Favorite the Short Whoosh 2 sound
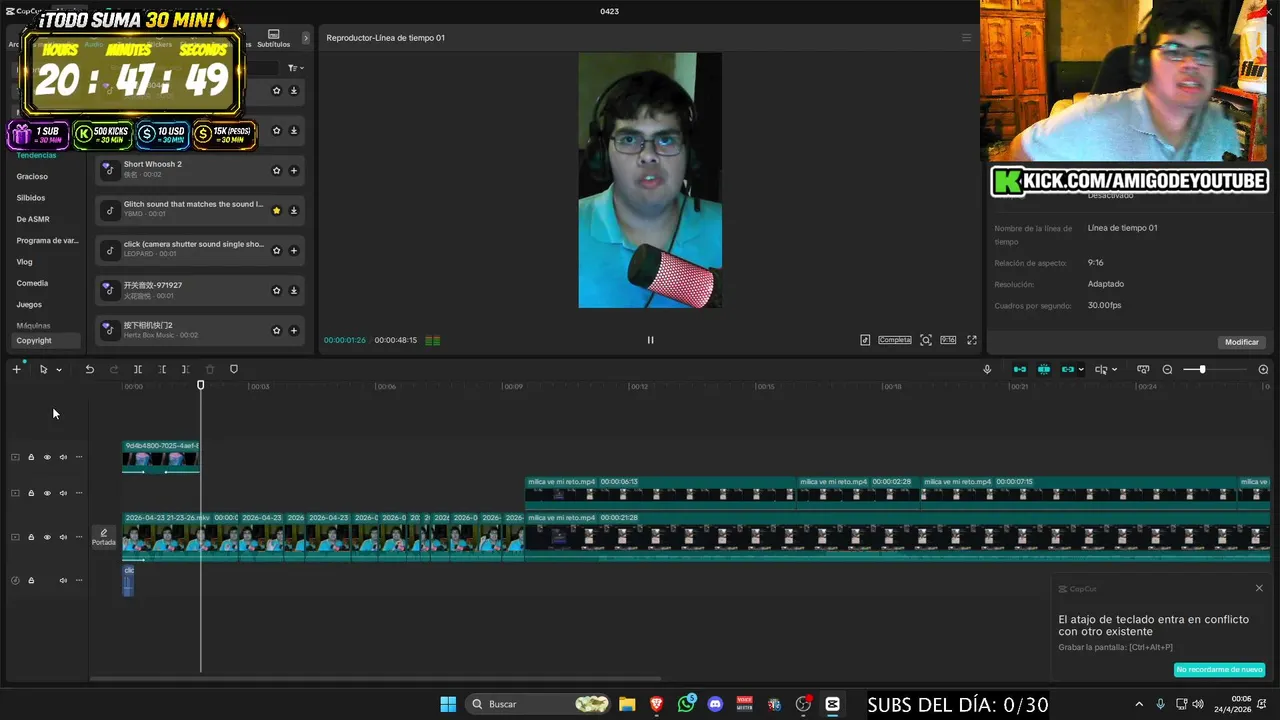 pos(277,170)
